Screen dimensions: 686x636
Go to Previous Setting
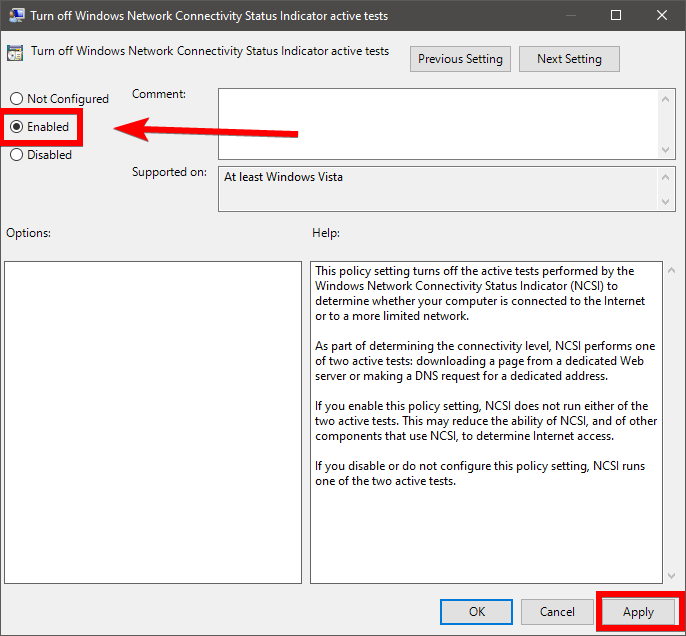pyautogui.click(x=460, y=59)
